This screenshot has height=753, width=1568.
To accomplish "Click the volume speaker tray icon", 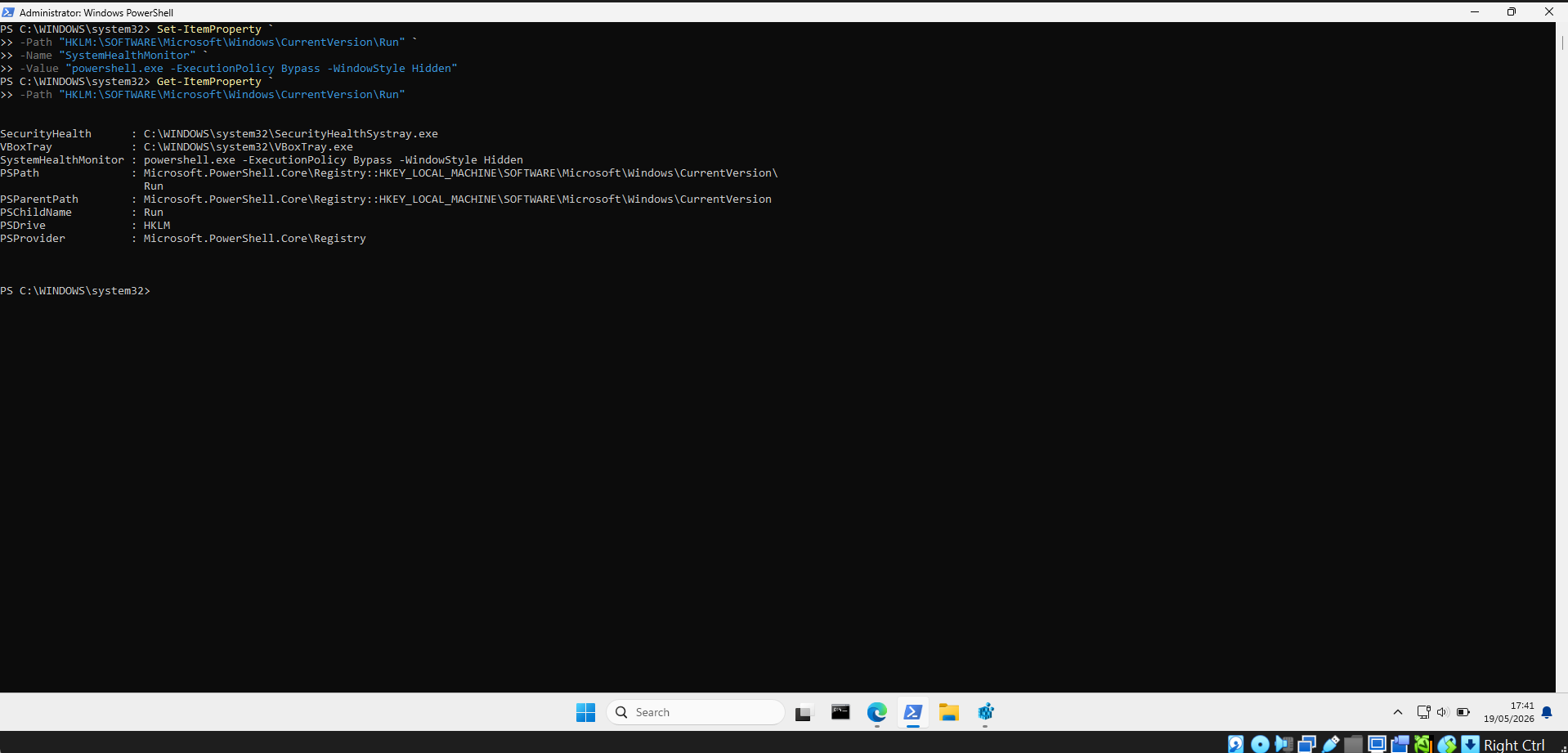I will coord(1443,712).
